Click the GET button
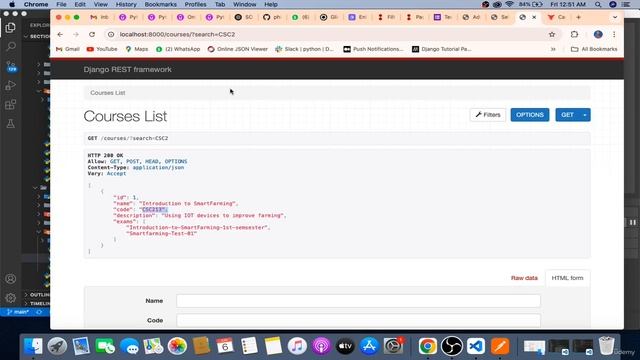640x360 pixels. 567,115
